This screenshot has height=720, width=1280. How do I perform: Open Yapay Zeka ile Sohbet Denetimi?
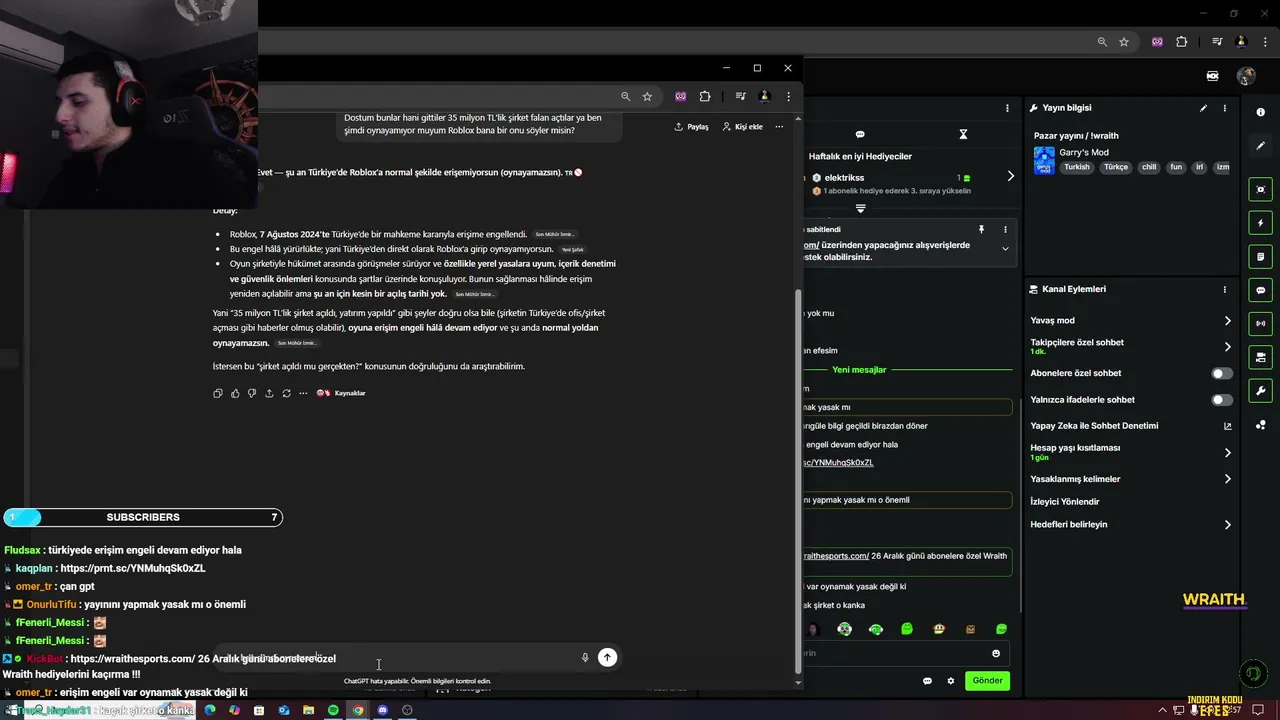pos(1130,426)
